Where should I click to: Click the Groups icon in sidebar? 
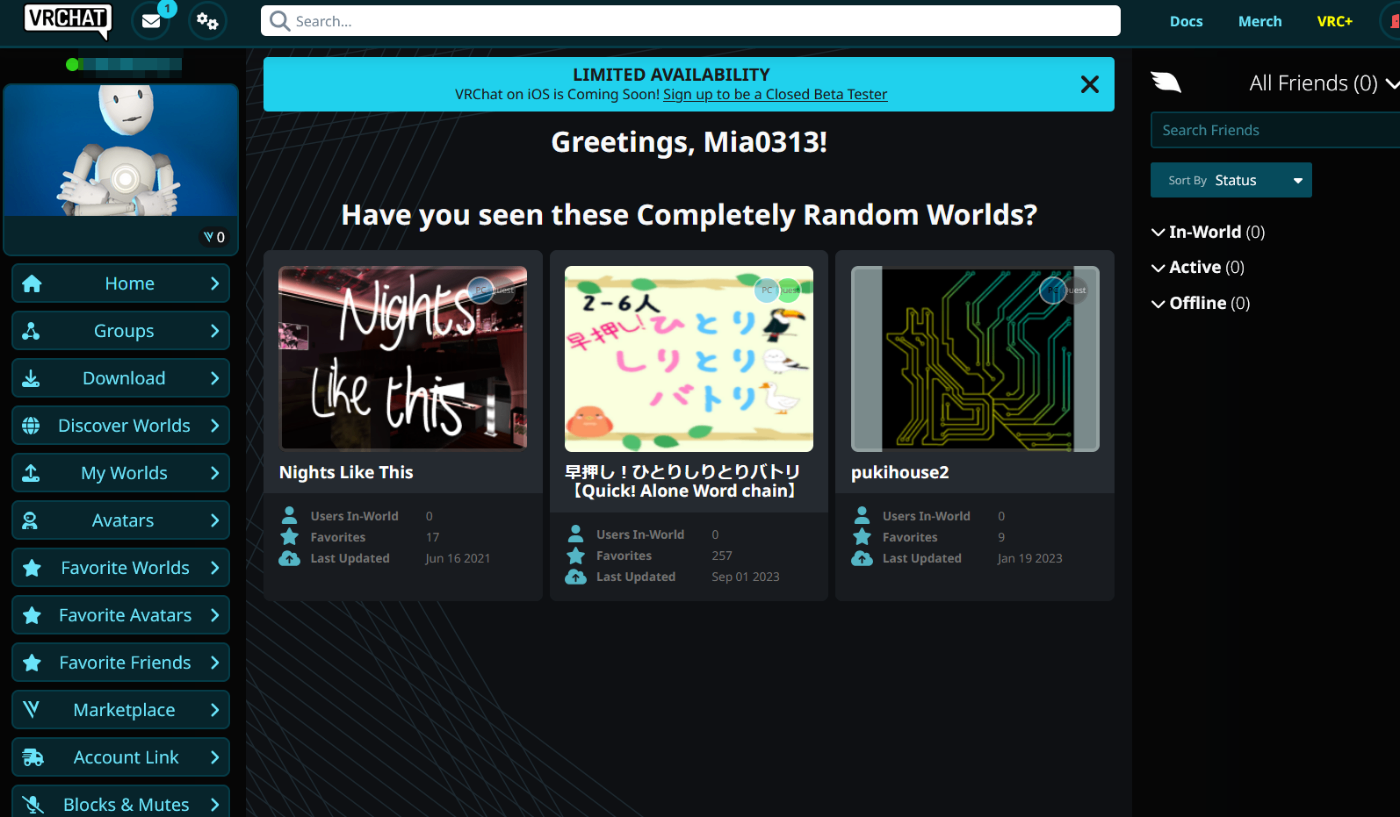click(32, 331)
